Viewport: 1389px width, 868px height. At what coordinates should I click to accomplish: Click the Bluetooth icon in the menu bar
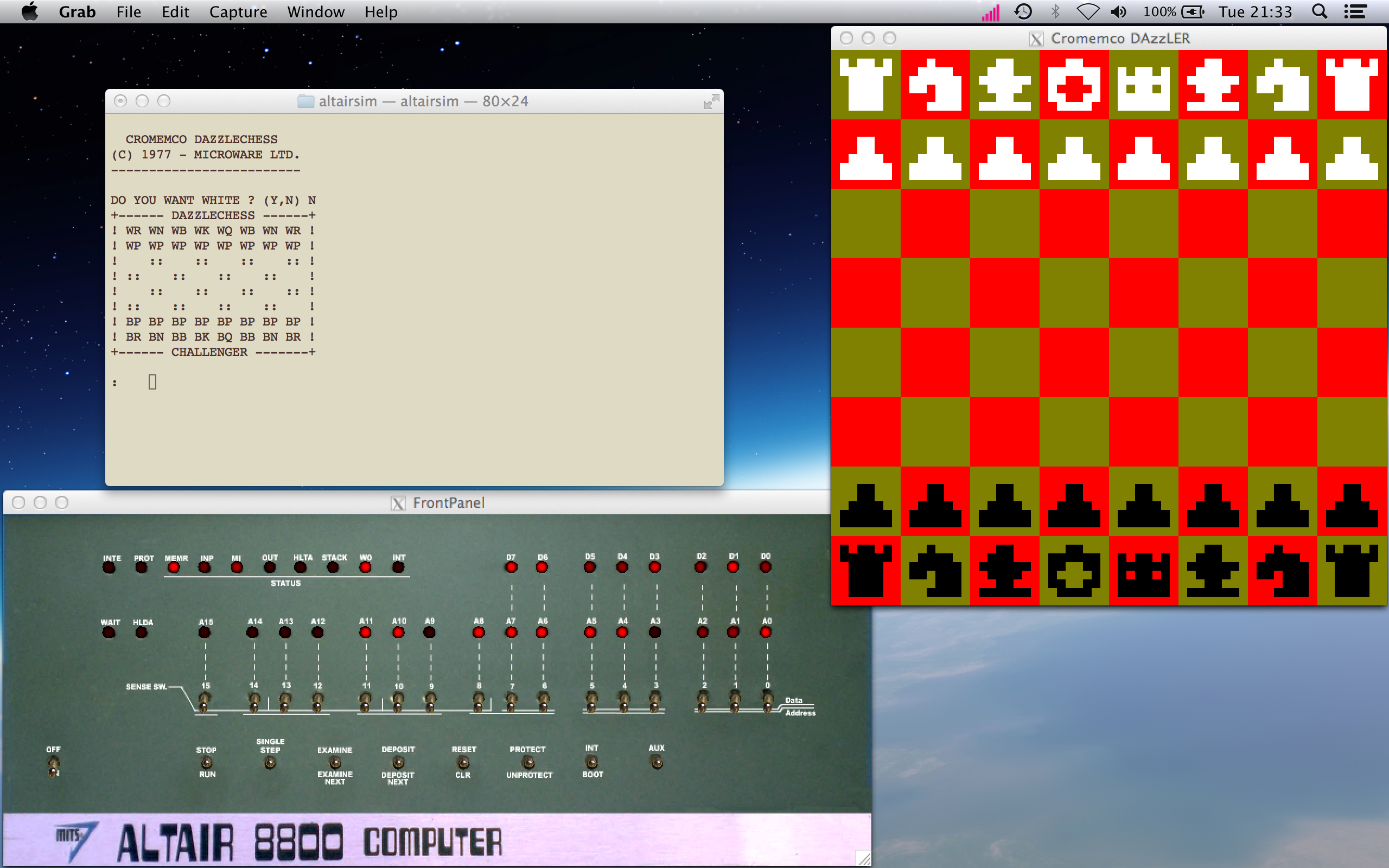(x=1055, y=11)
